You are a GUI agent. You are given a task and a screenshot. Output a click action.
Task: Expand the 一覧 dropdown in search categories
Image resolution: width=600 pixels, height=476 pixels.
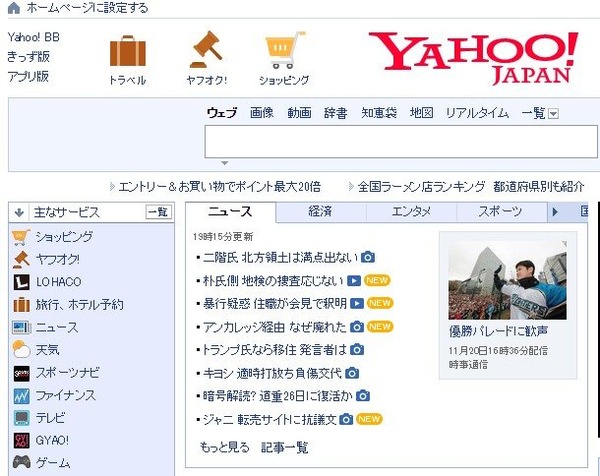point(553,114)
